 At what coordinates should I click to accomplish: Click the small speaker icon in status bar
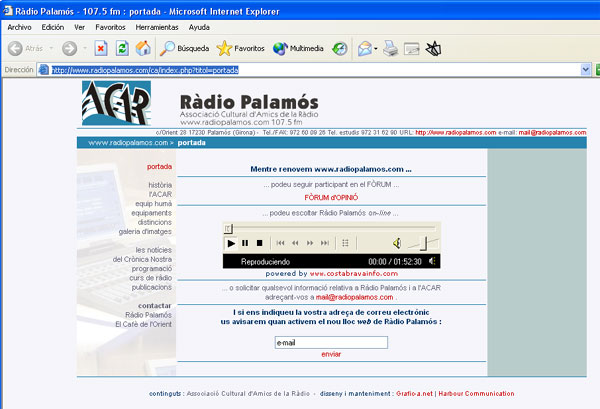point(432,261)
